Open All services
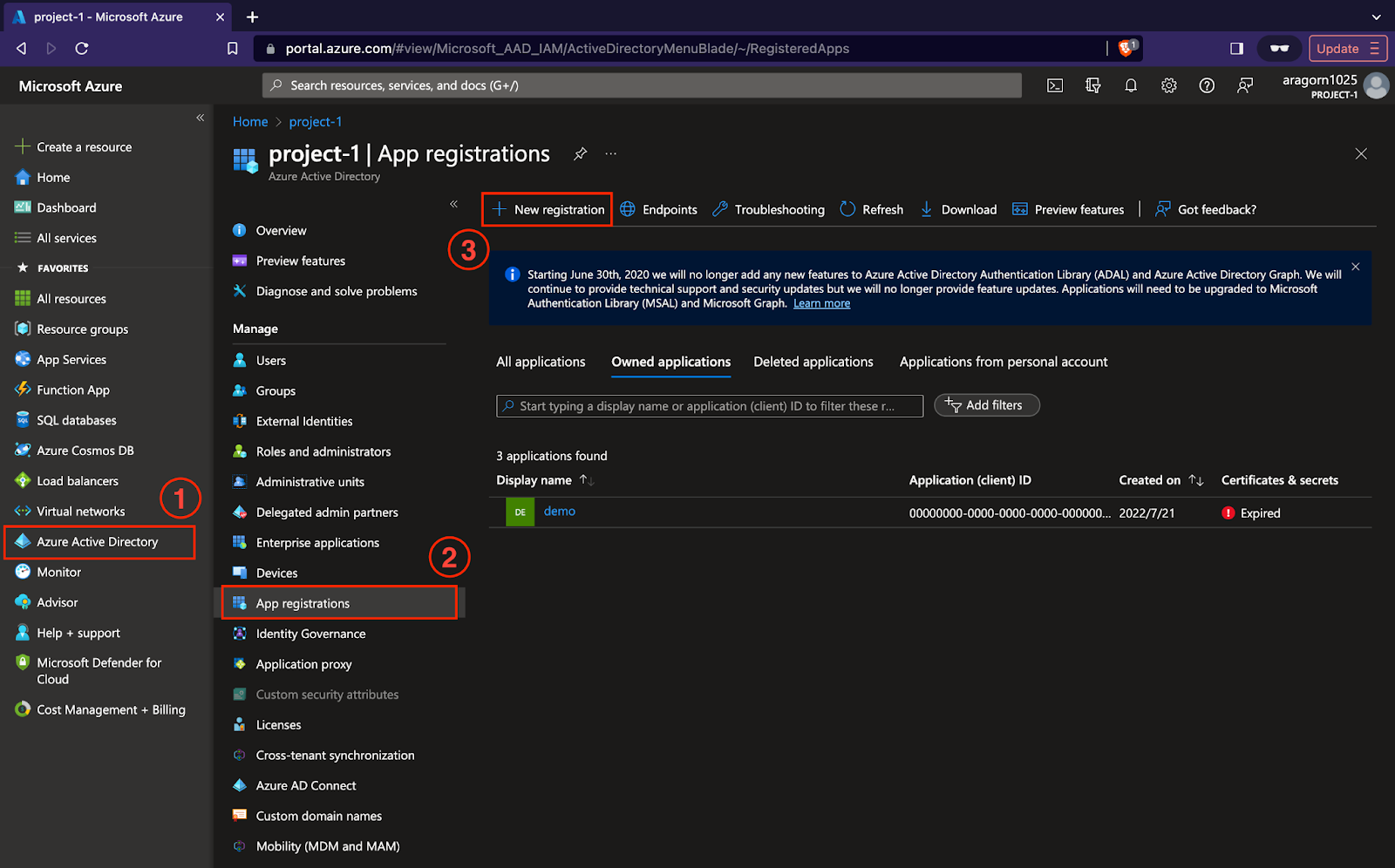Screen dimensions: 1395x868 point(56,238)
